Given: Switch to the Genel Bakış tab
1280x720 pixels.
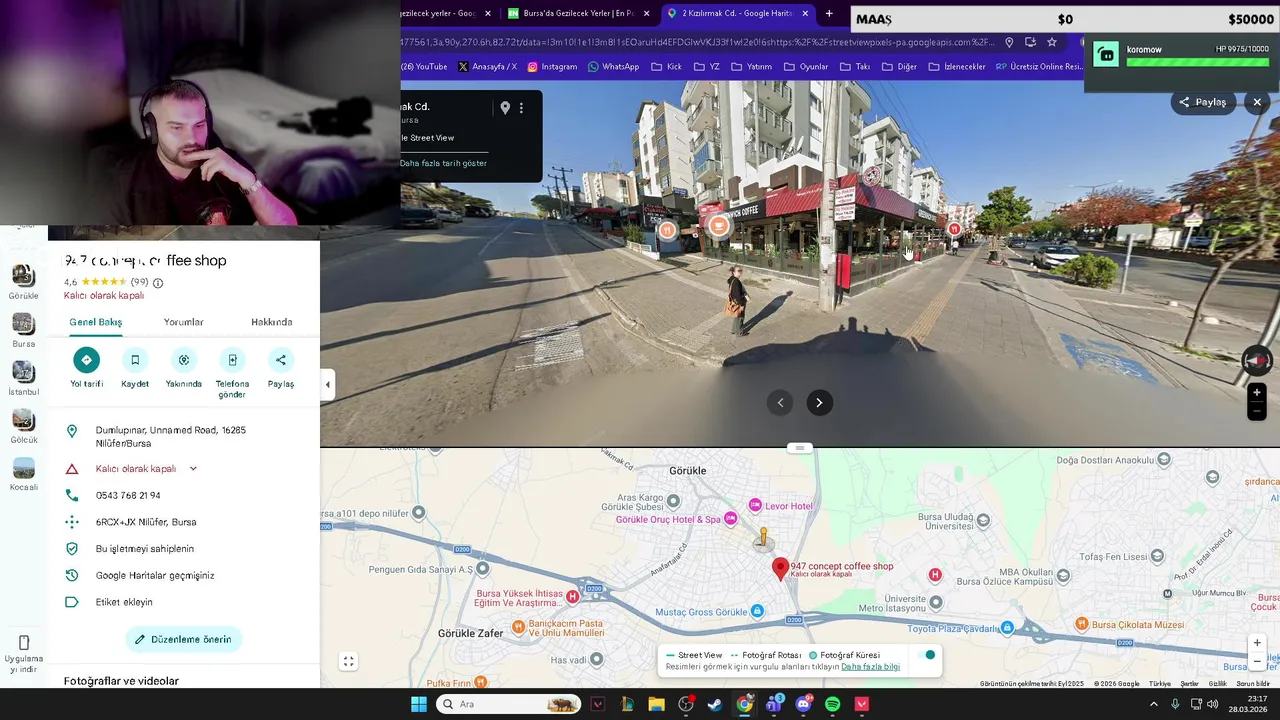Looking at the screenshot, I should [x=95, y=322].
